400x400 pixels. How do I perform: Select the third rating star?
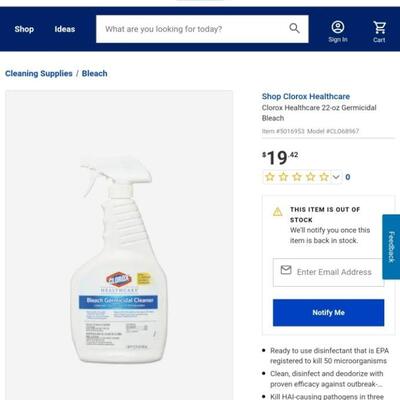tap(297, 177)
